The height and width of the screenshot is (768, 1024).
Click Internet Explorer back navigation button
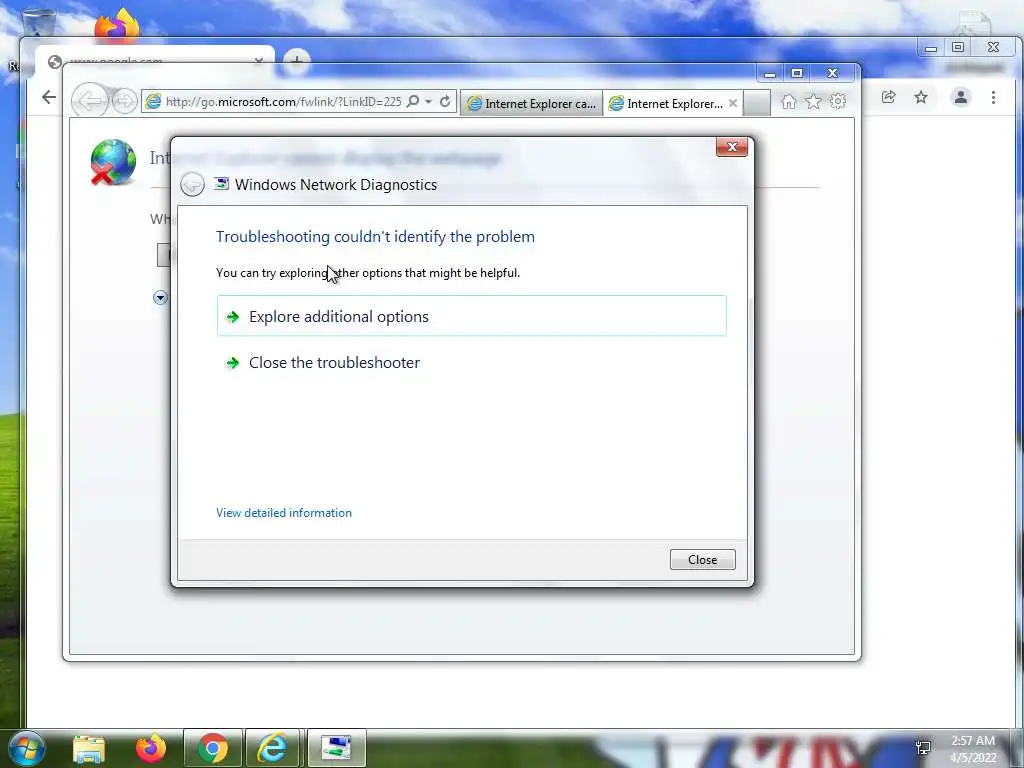89,101
